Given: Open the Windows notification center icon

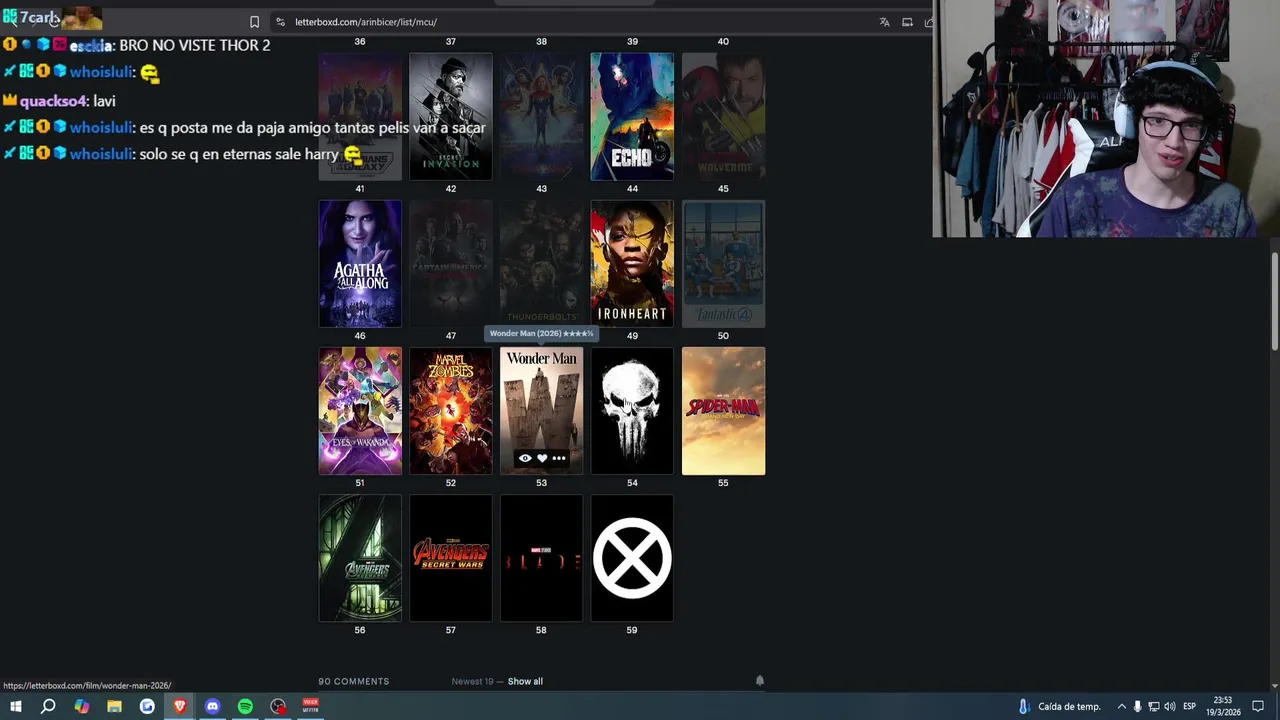Looking at the screenshot, I should pyautogui.click(x=1258, y=706).
